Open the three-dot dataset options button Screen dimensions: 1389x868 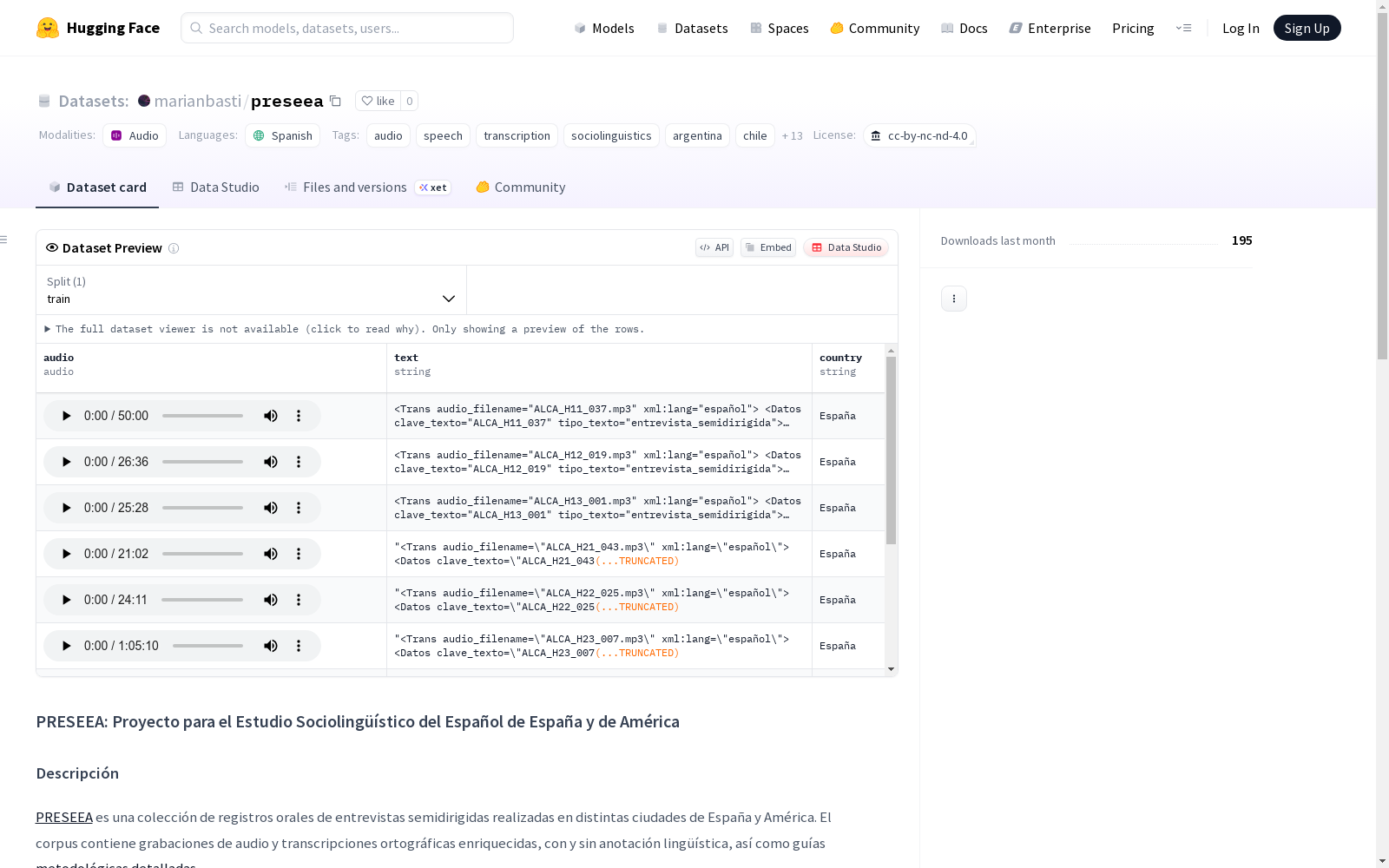click(x=954, y=299)
